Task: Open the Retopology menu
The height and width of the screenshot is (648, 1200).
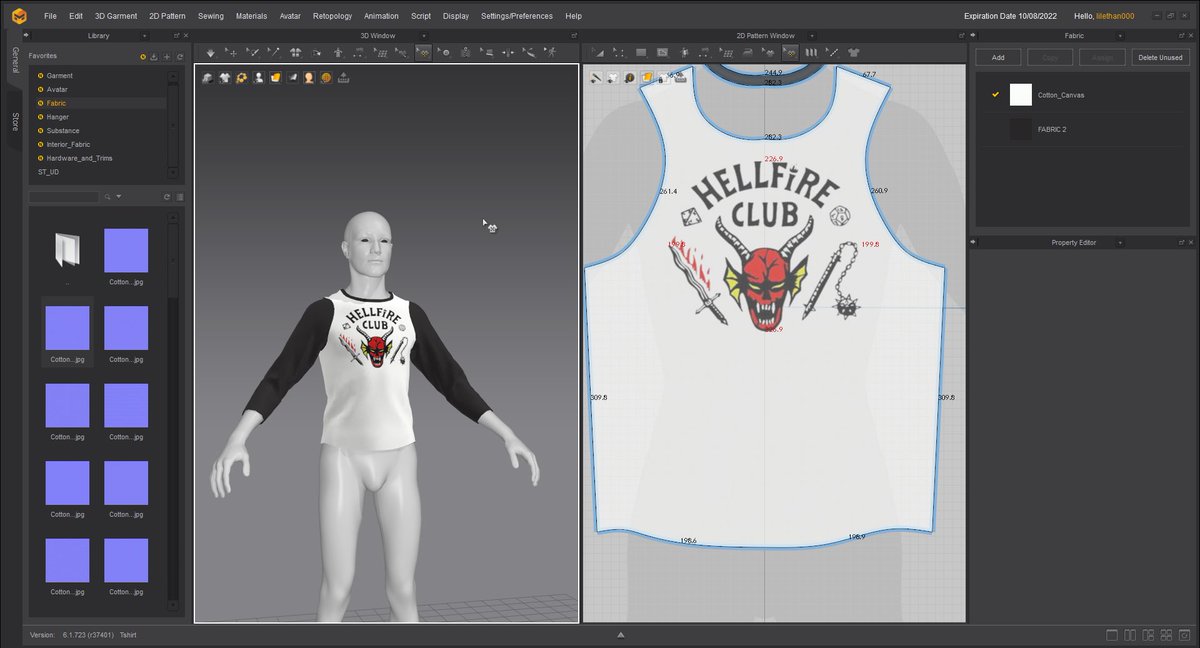Action: point(333,16)
